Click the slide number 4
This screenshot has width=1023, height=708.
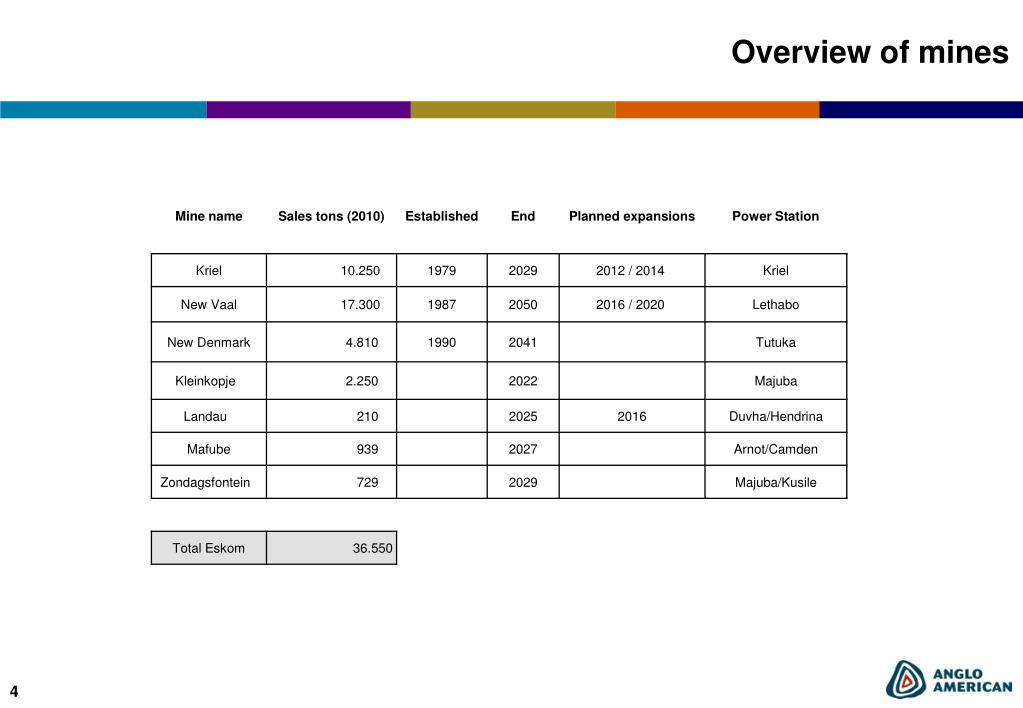14,692
